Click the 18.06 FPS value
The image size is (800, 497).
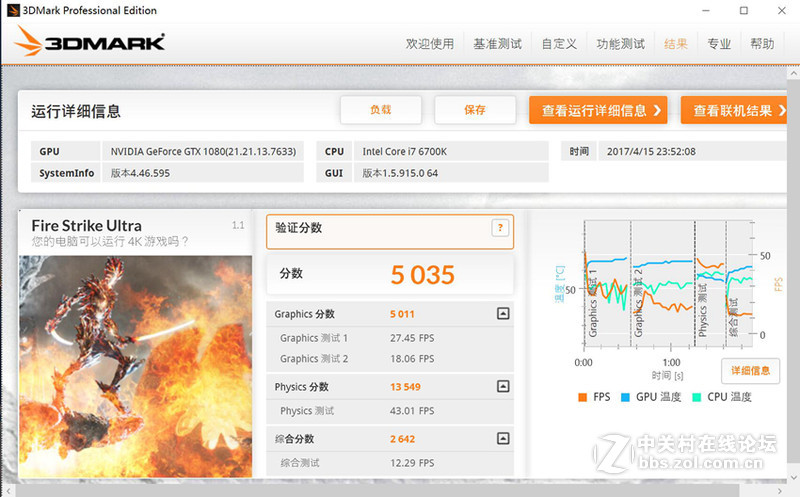click(412, 359)
